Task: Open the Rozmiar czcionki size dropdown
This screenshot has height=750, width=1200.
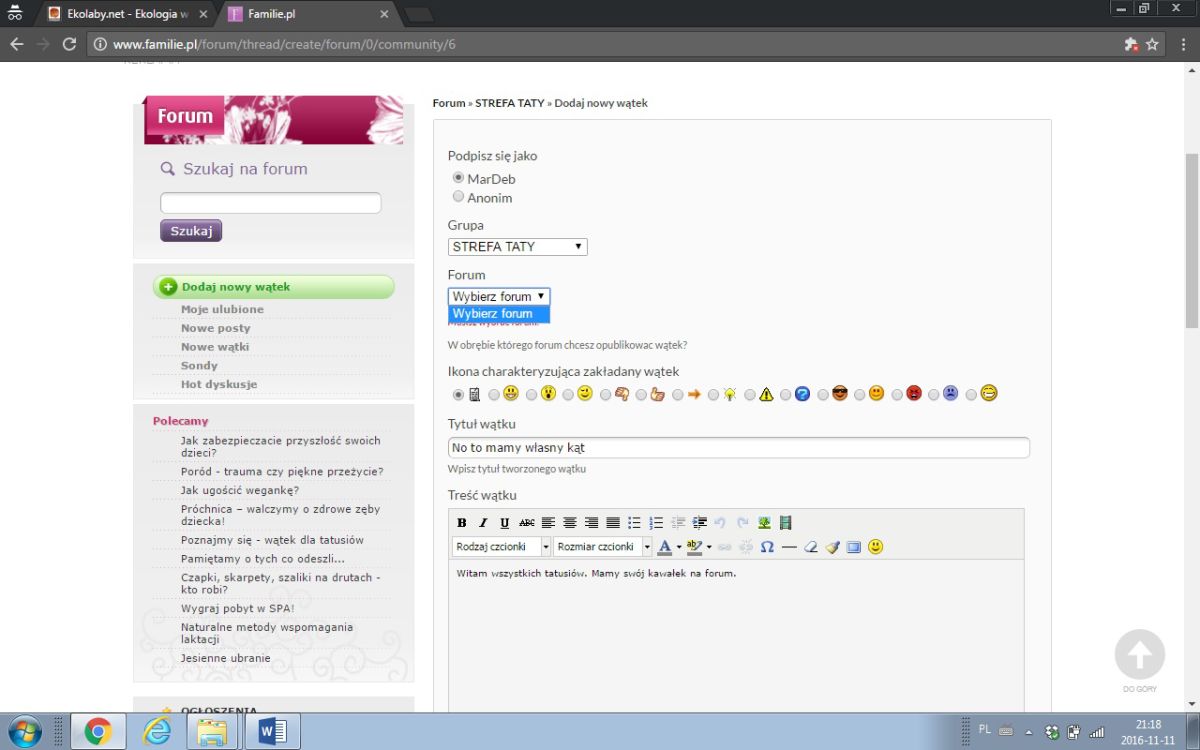Action: 603,547
